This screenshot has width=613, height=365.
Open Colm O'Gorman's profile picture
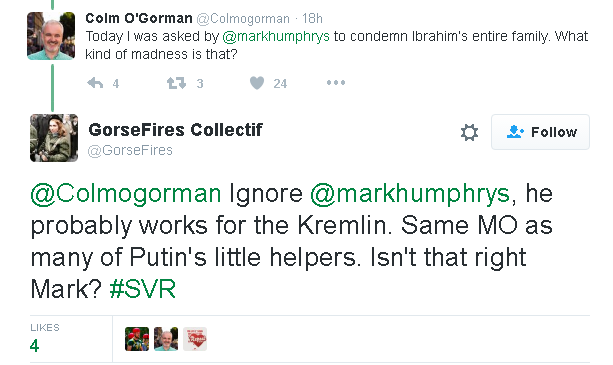[x=51, y=36]
